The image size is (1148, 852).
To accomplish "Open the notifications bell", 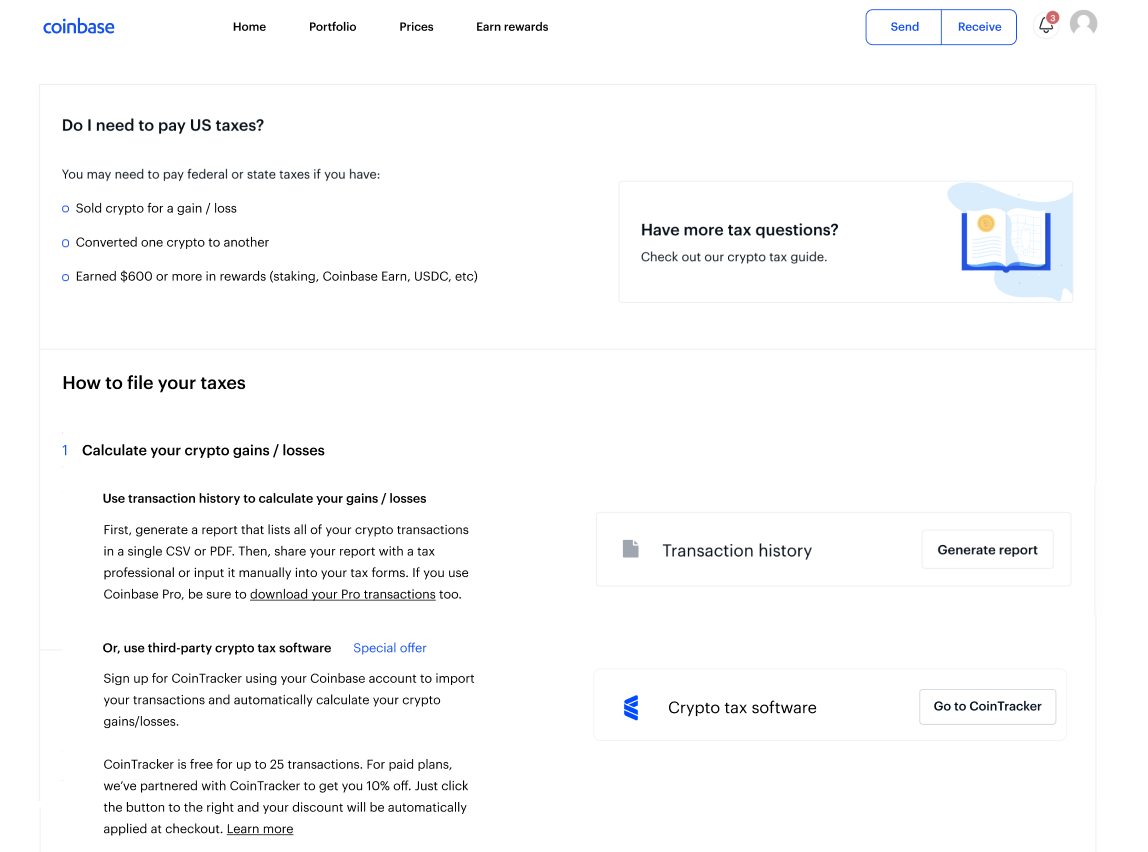I will coord(1045,27).
